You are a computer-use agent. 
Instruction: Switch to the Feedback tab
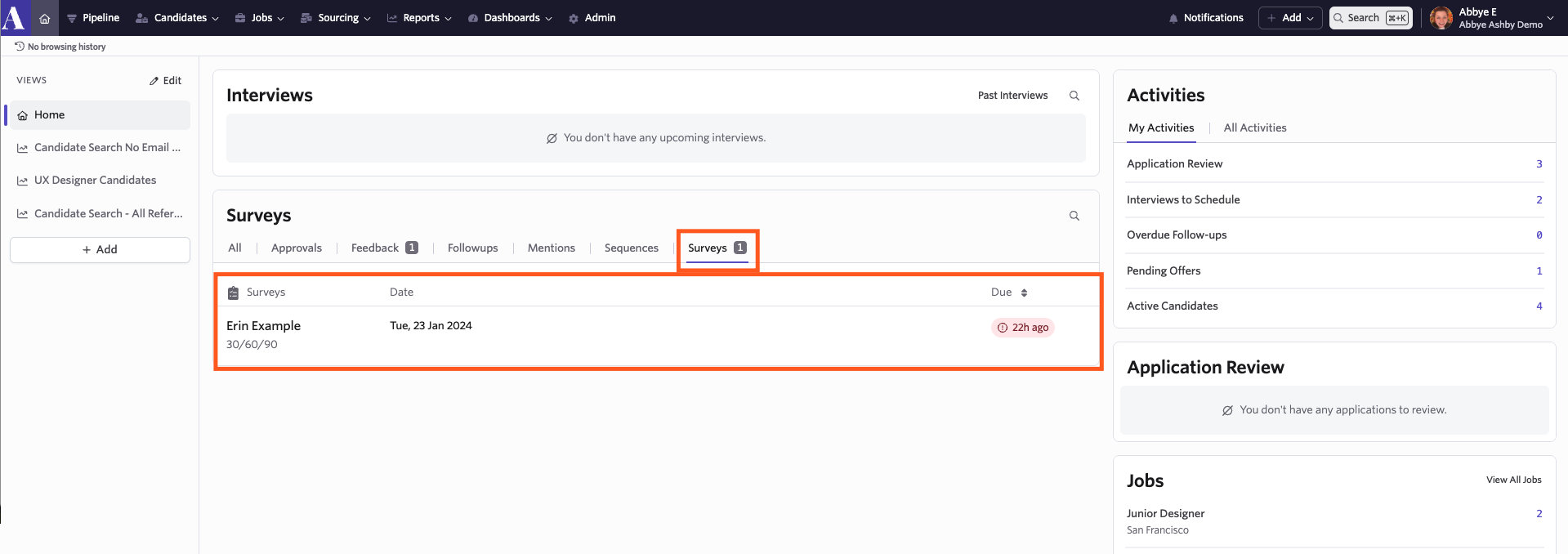click(384, 248)
